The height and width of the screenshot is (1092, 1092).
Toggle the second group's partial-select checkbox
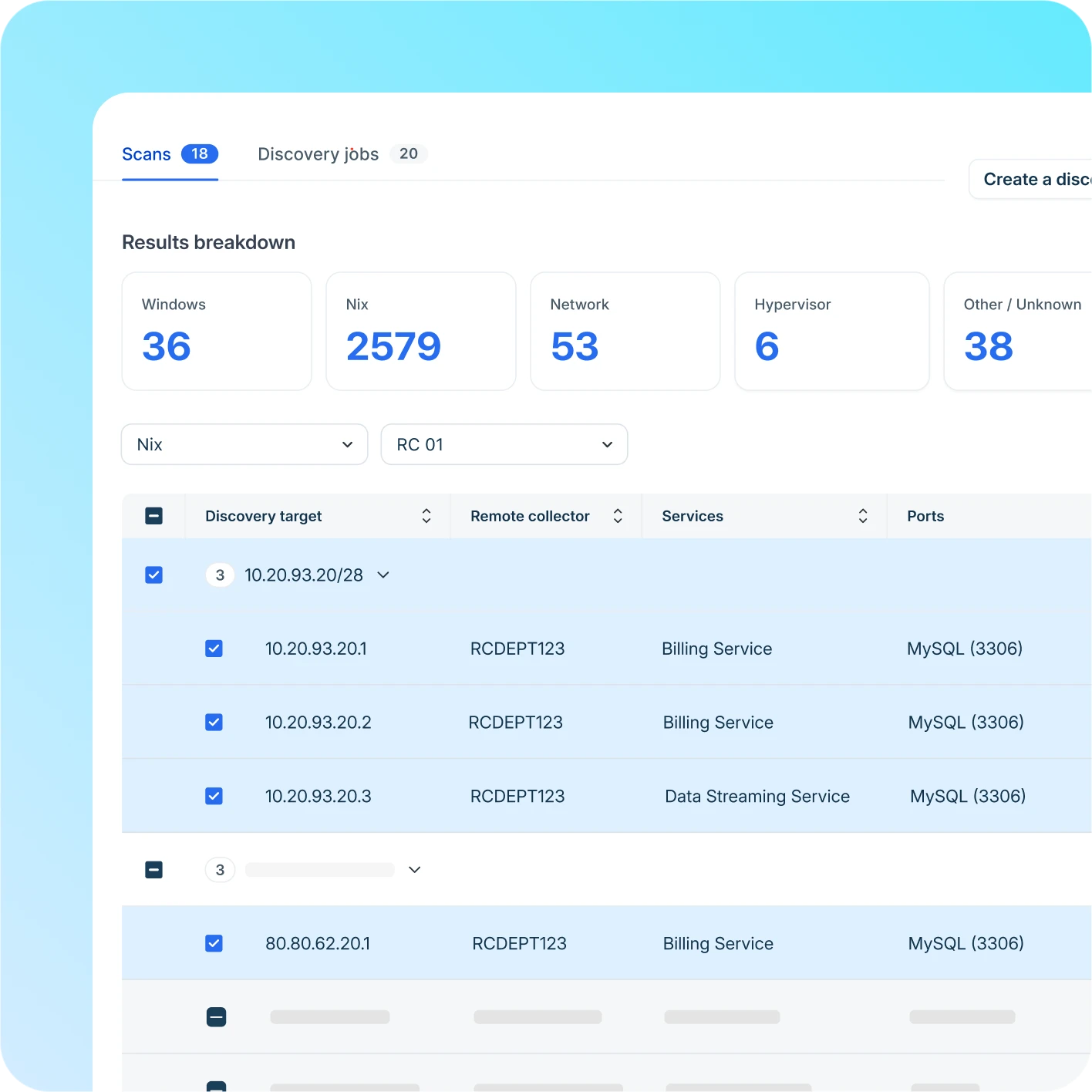(154, 870)
